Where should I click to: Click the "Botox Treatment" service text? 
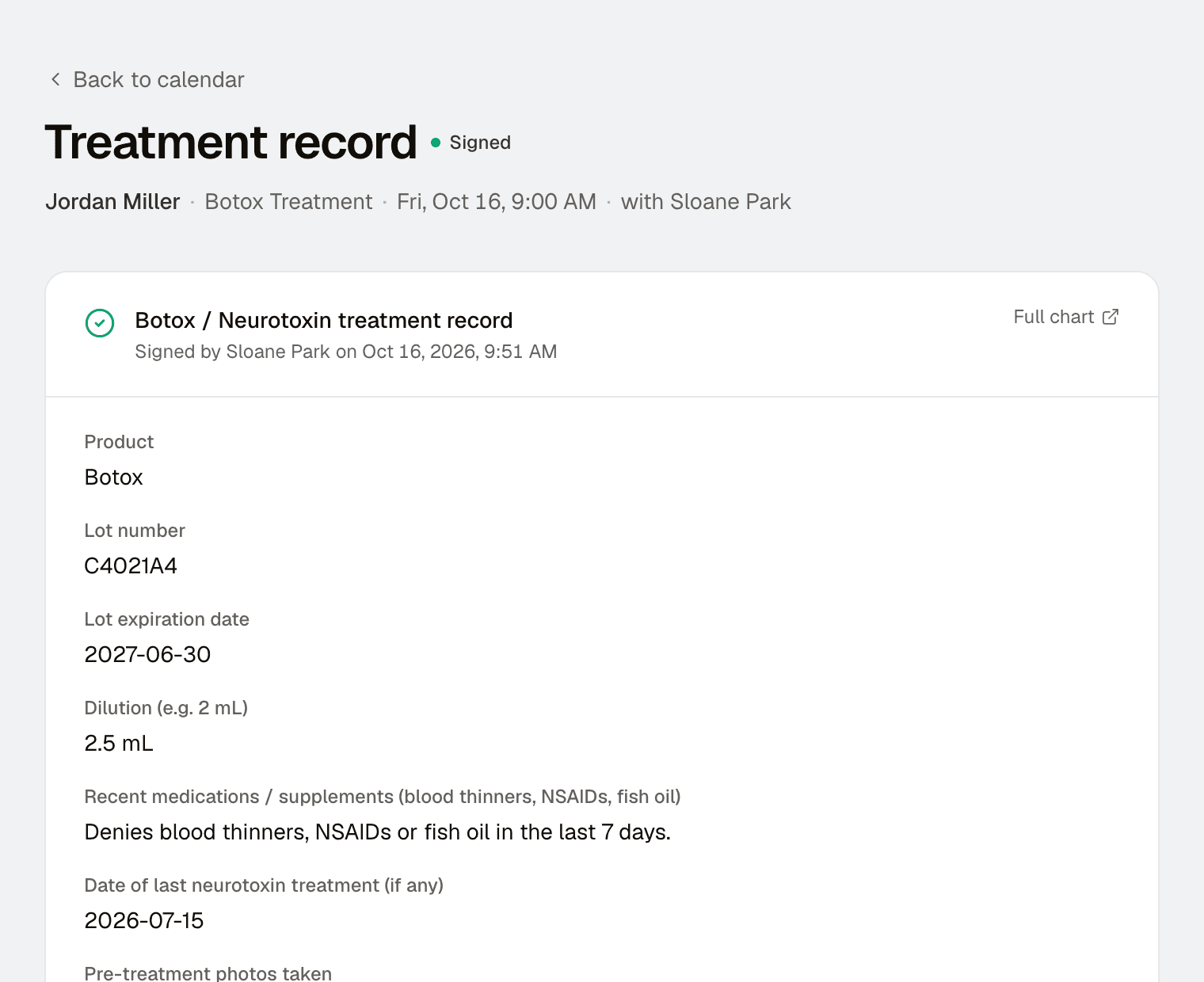pyautogui.click(x=288, y=202)
